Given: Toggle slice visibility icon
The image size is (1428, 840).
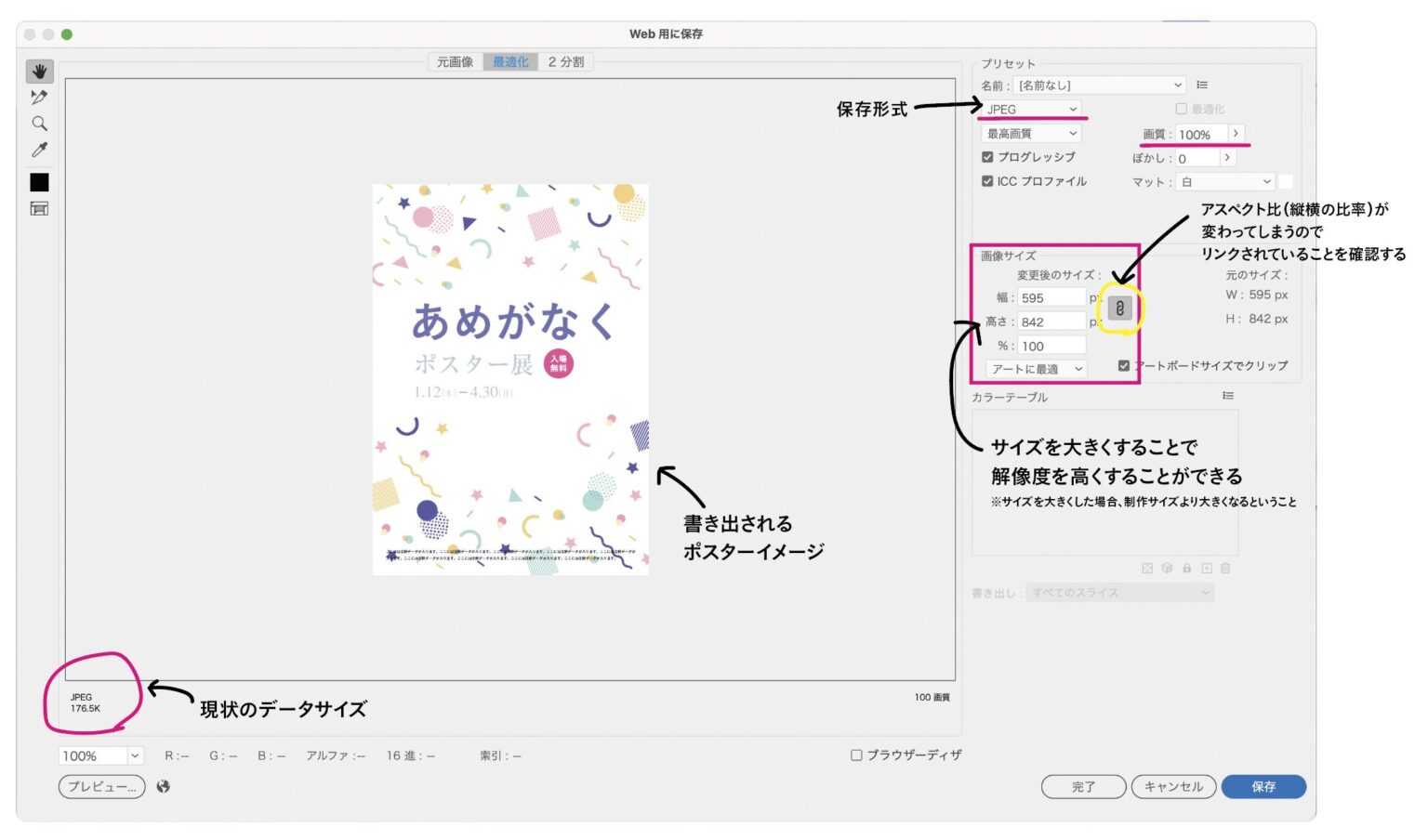Looking at the screenshot, I should point(39,208).
